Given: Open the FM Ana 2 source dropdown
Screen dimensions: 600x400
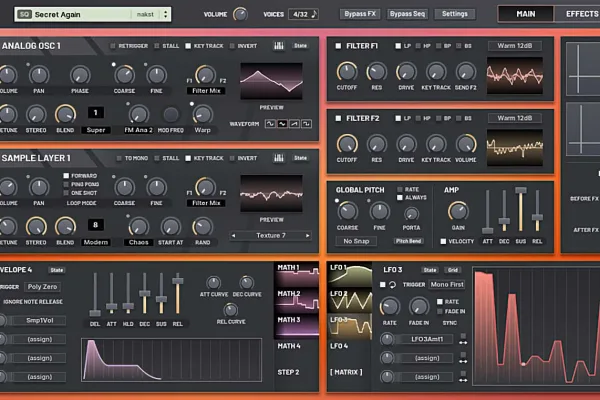Looking at the screenshot, I should coord(138,130).
